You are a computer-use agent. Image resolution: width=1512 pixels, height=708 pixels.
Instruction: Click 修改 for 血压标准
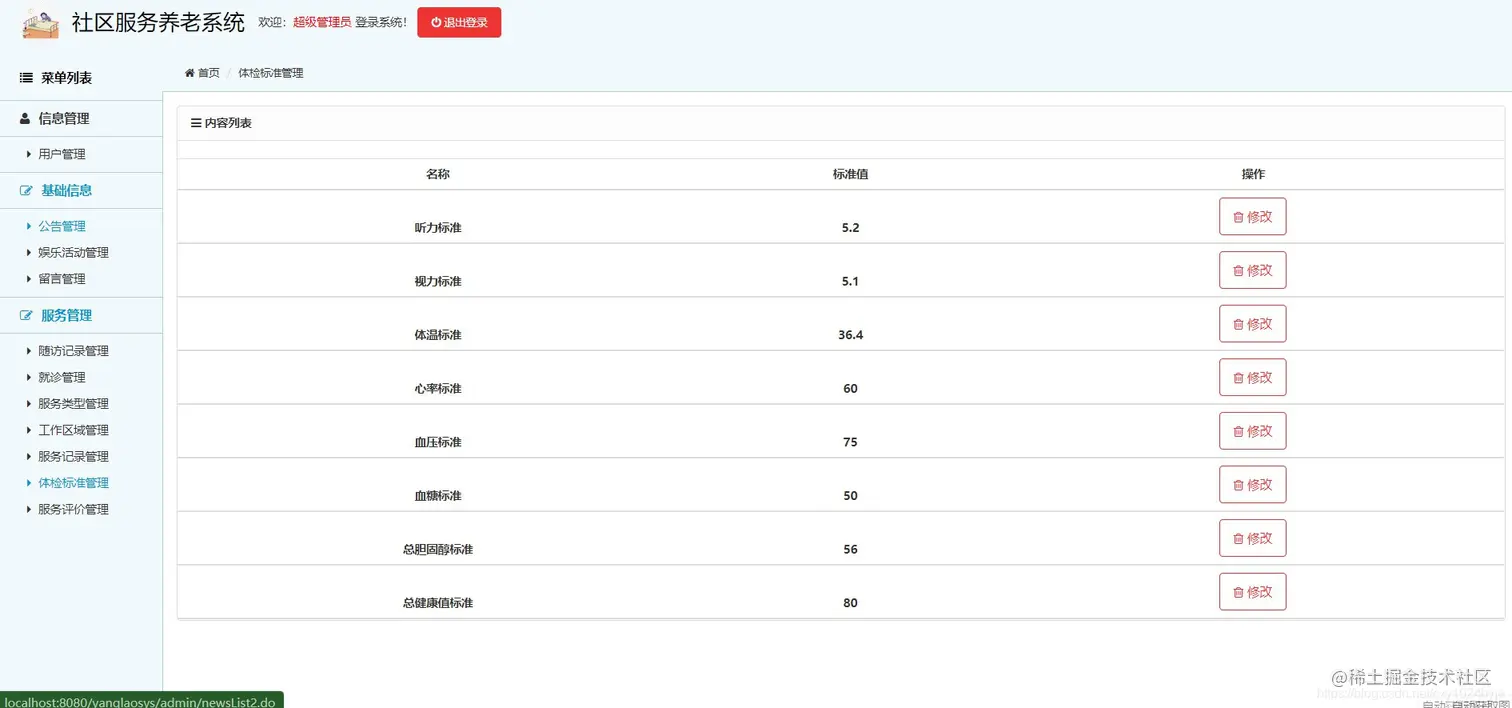pos(1252,431)
